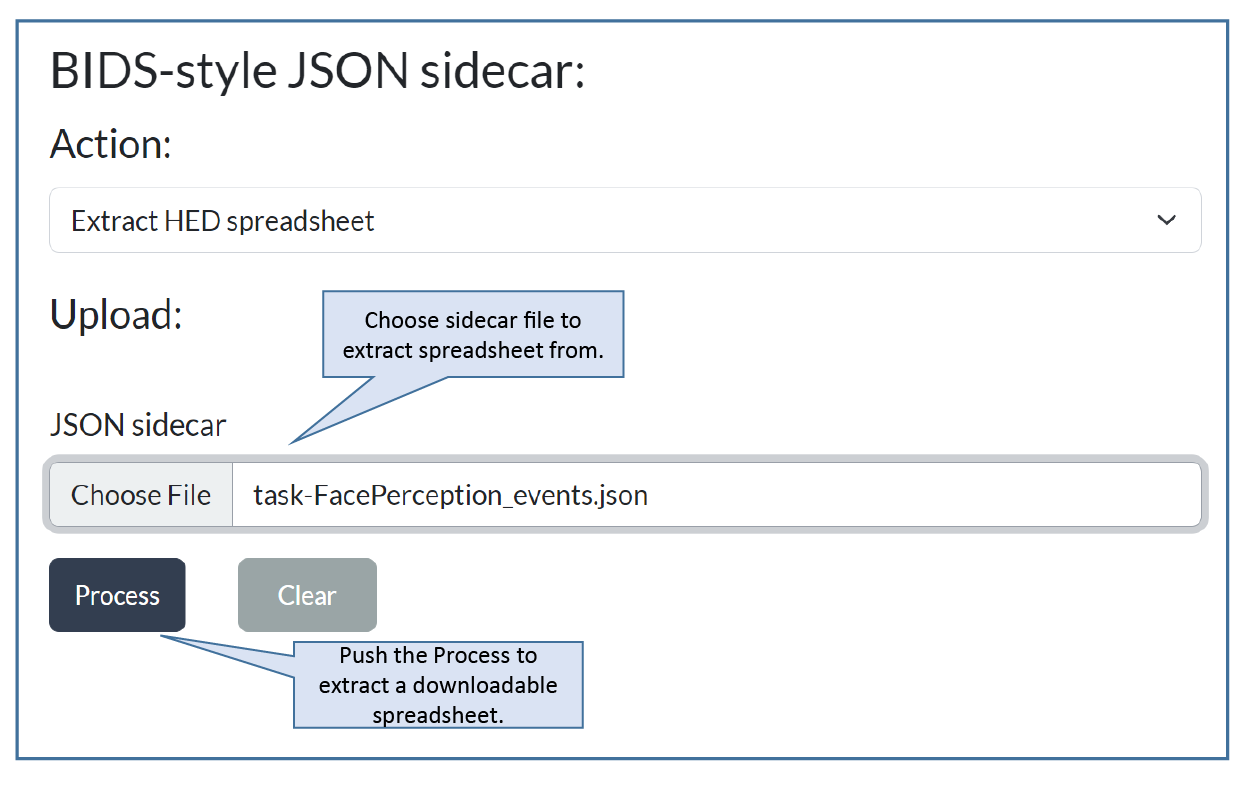Click the empty area right of the filename
This screenshot has height=794, width=1249.
click(x=920, y=495)
